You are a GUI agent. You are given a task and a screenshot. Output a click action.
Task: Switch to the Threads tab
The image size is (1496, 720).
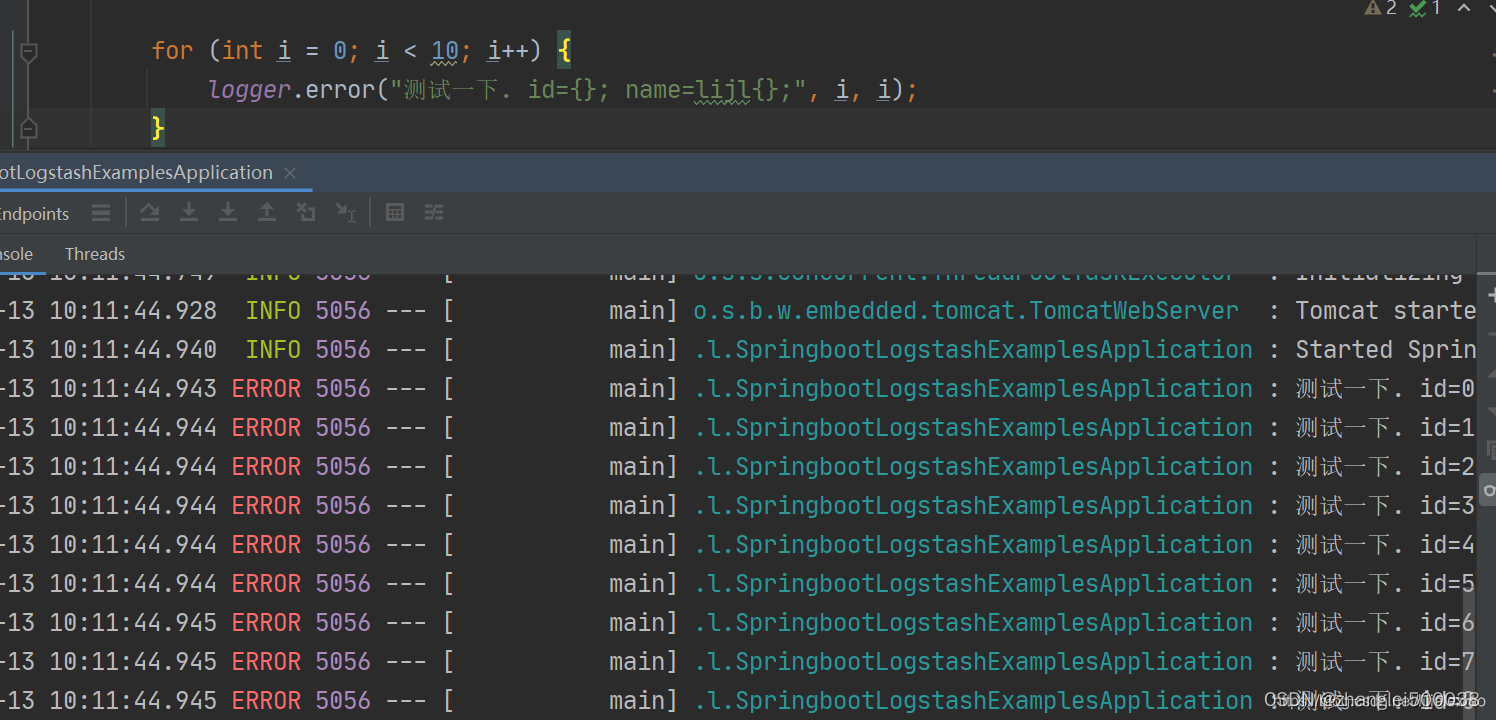click(94, 253)
